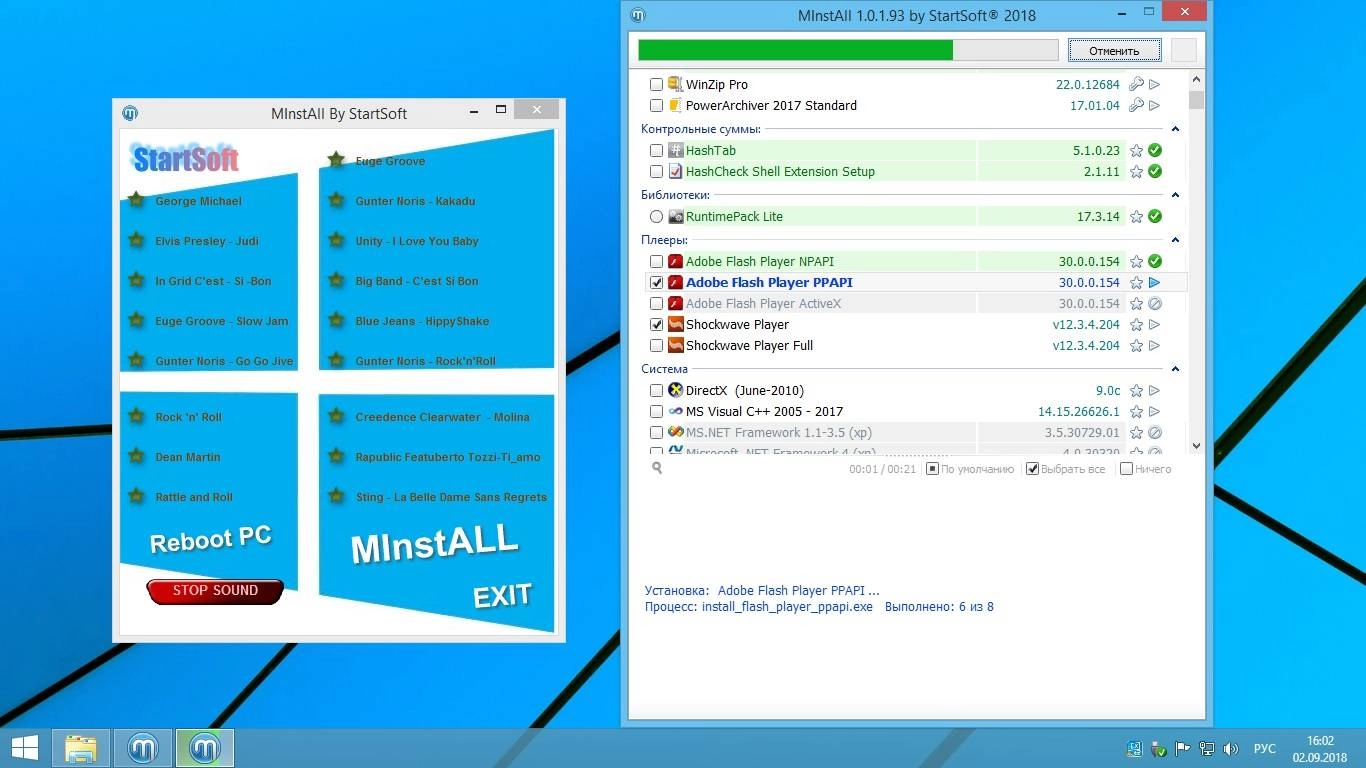Click the DirectX yellow X program icon
1366x768 pixels.
pyautogui.click(x=675, y=391)
